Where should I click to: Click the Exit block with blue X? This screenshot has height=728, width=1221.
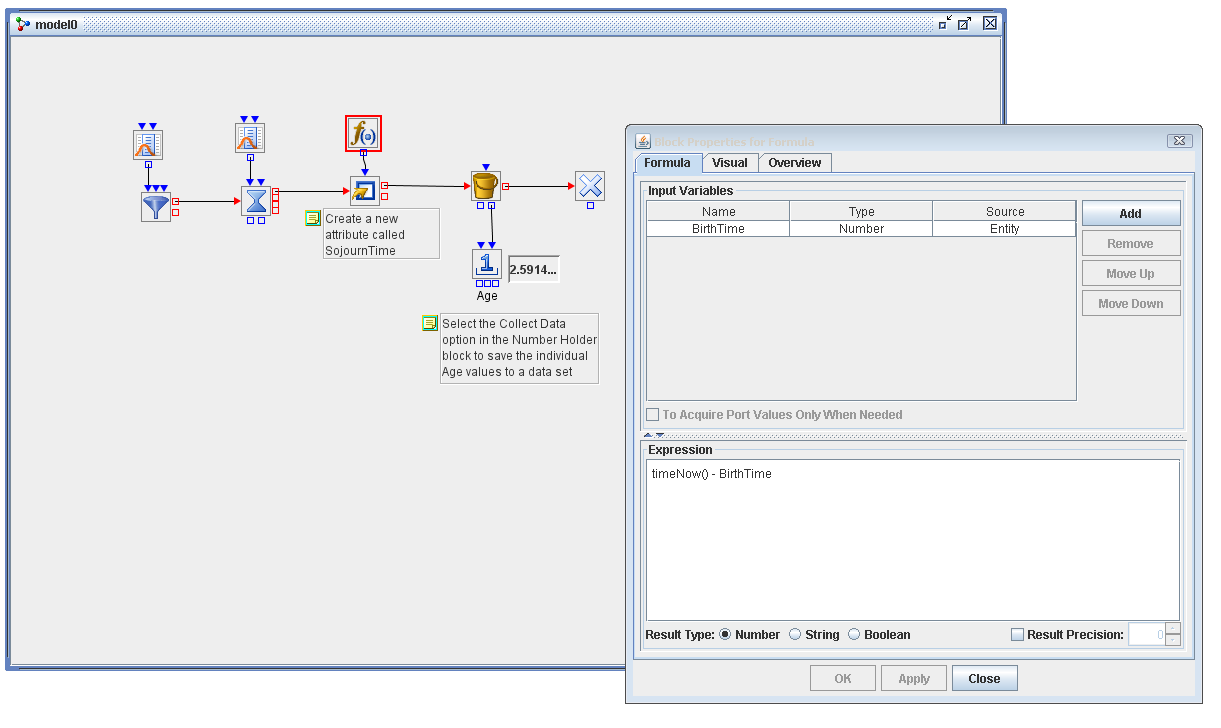(590, 186)
